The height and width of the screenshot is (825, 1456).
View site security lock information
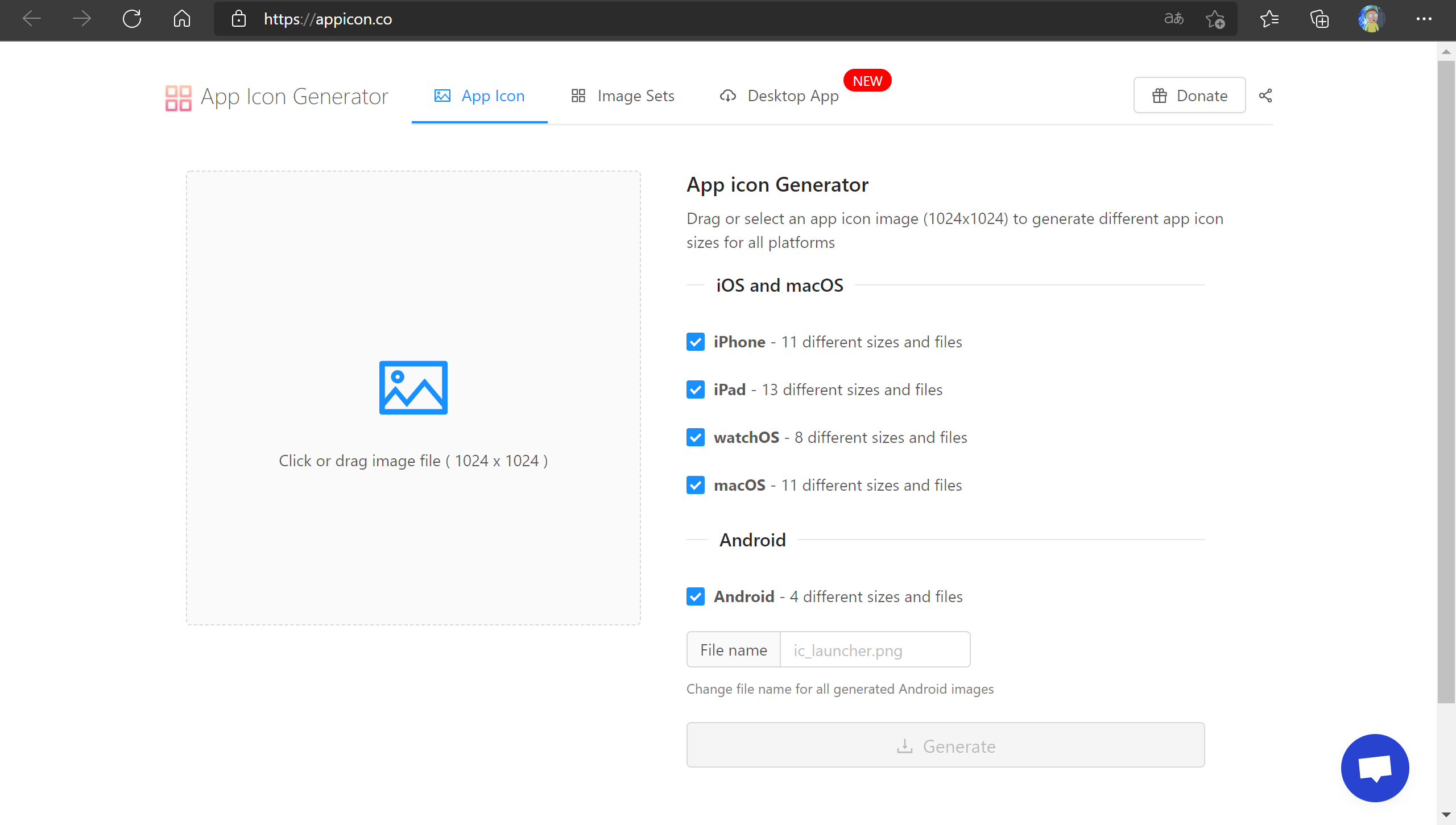(239, 19)
